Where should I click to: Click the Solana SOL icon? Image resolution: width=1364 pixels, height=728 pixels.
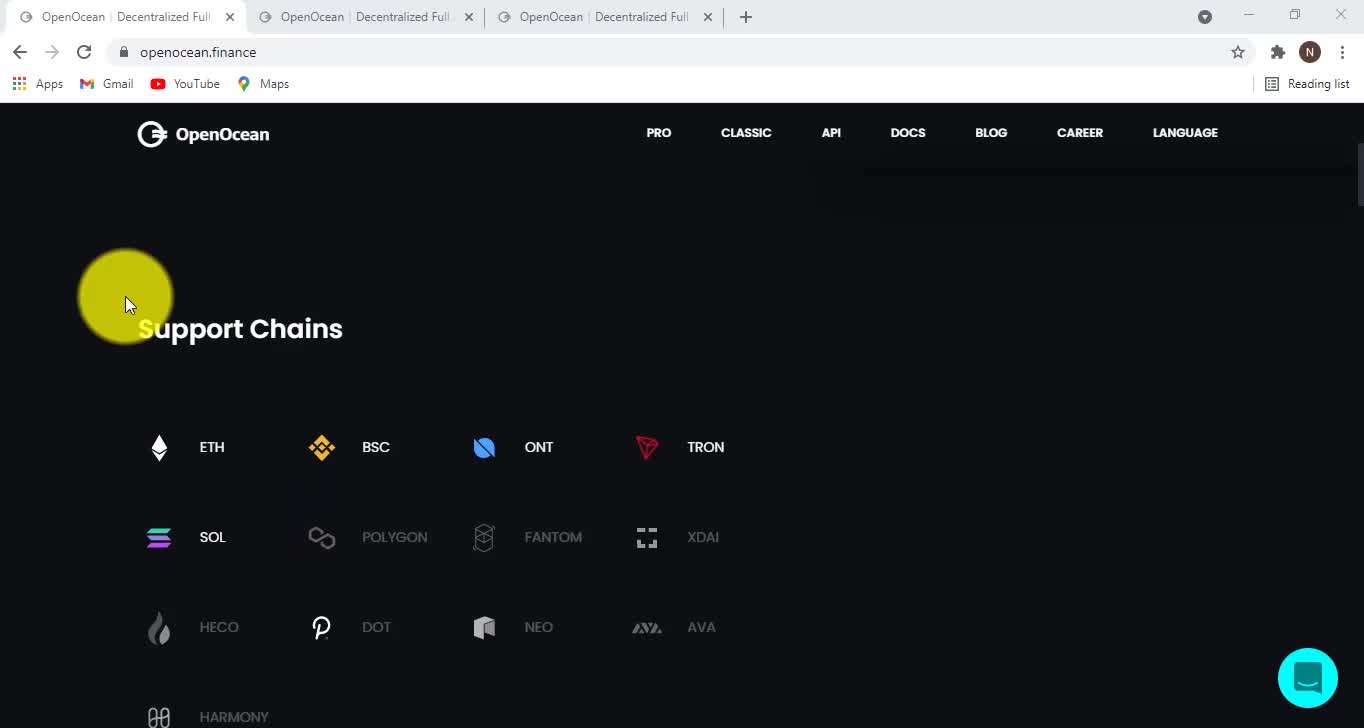(x=159, y=537)
